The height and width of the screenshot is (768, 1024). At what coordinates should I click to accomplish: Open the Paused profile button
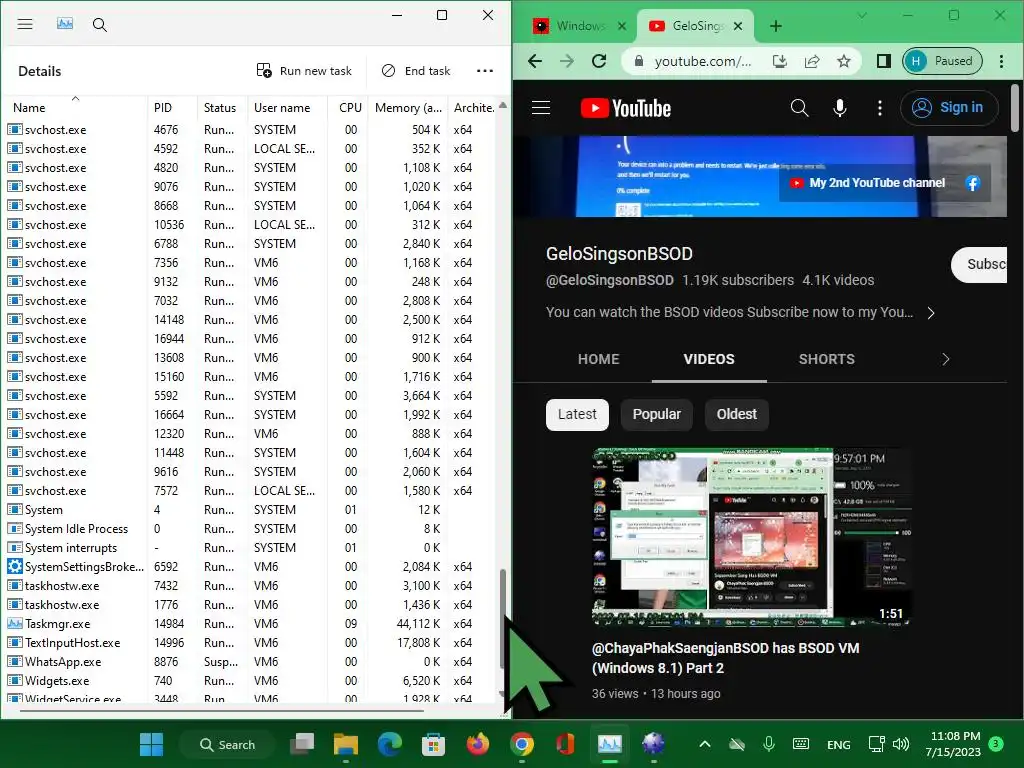click(x=942, y=61)
